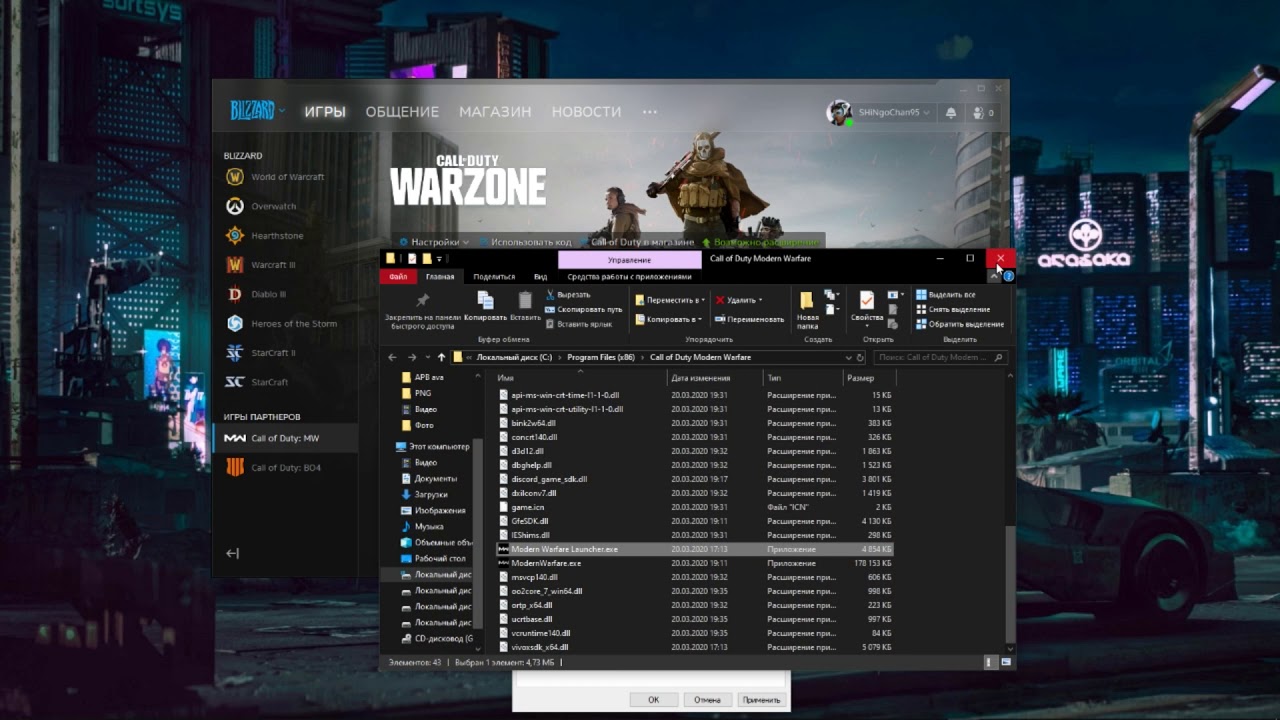Click the Explorer search field
The height and width of the screenshot is (720, 1280).
(940, 357)
